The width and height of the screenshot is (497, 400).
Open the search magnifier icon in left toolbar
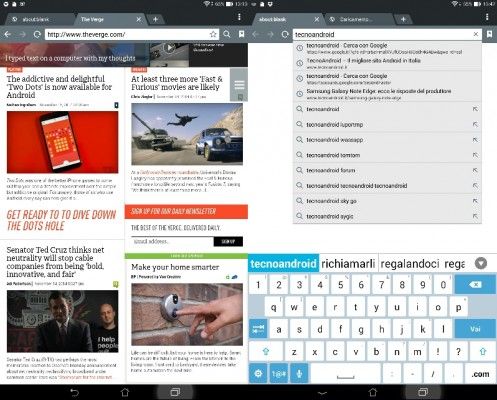click(227, 34)
